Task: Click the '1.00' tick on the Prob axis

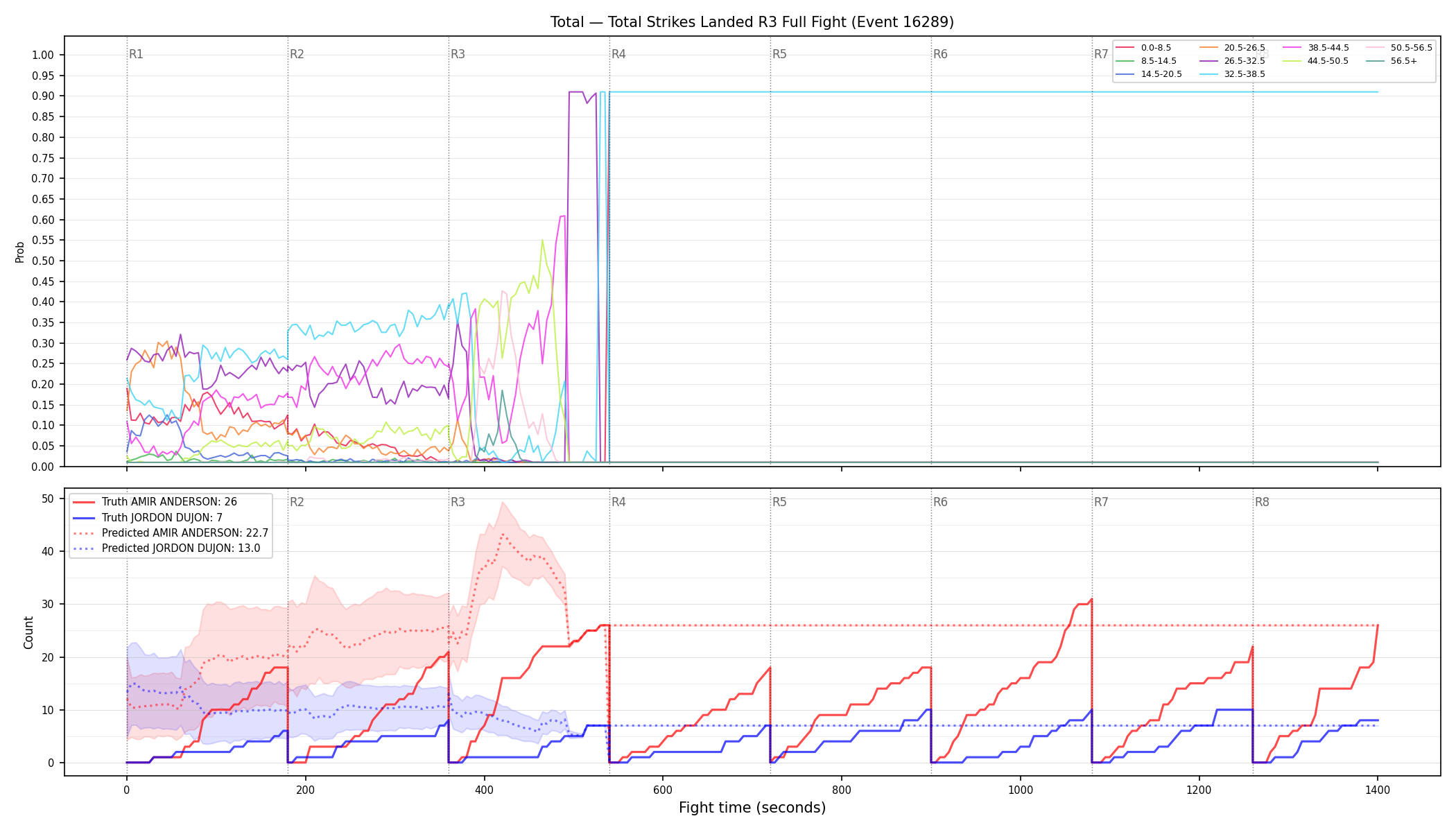Action: [43, 55]
